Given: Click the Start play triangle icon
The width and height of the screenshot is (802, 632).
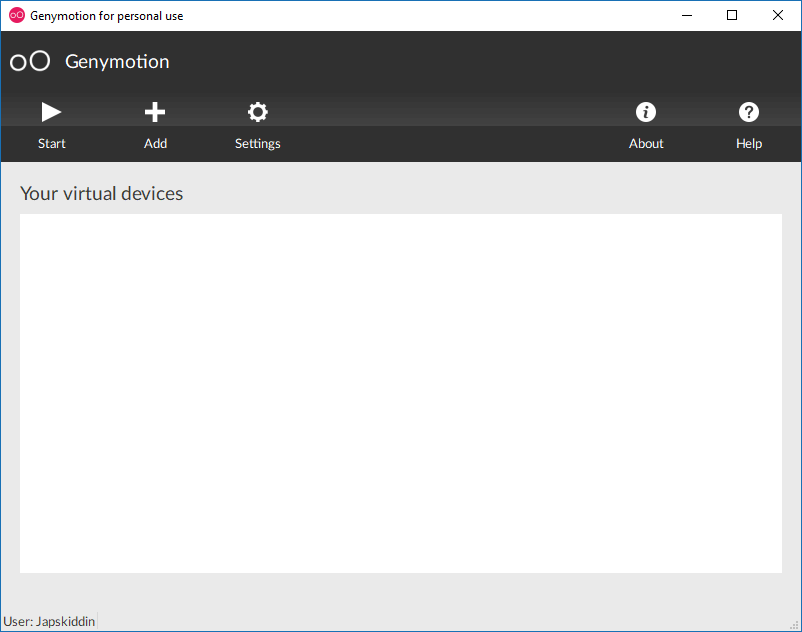Looking at the screenshot, I should click(x=51, y=112).
